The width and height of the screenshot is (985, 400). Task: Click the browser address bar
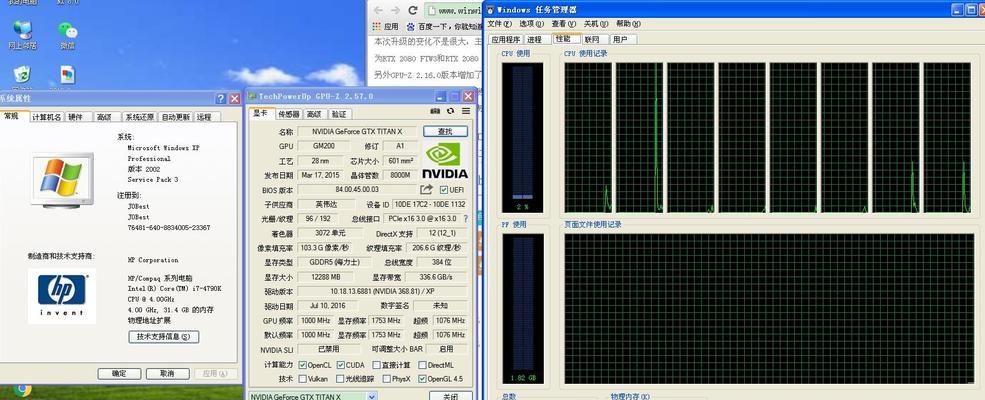[x=453, y=10]
